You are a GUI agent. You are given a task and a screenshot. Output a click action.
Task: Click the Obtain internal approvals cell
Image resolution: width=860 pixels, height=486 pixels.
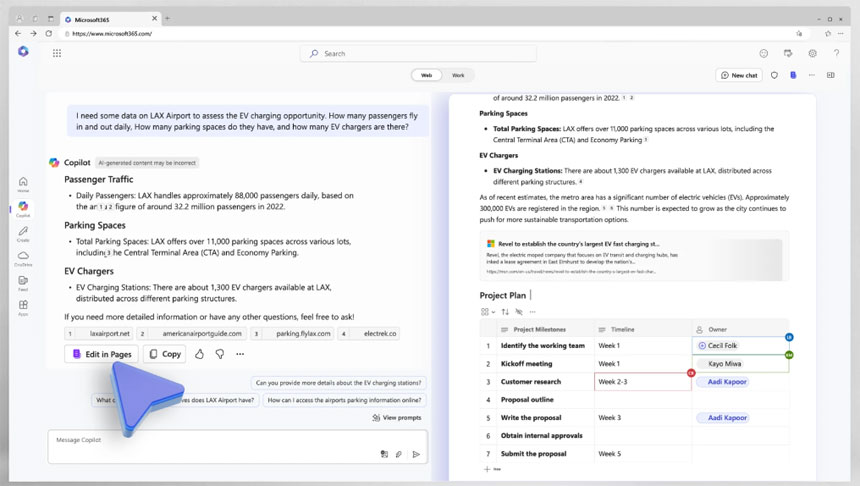tap(545, 436)
